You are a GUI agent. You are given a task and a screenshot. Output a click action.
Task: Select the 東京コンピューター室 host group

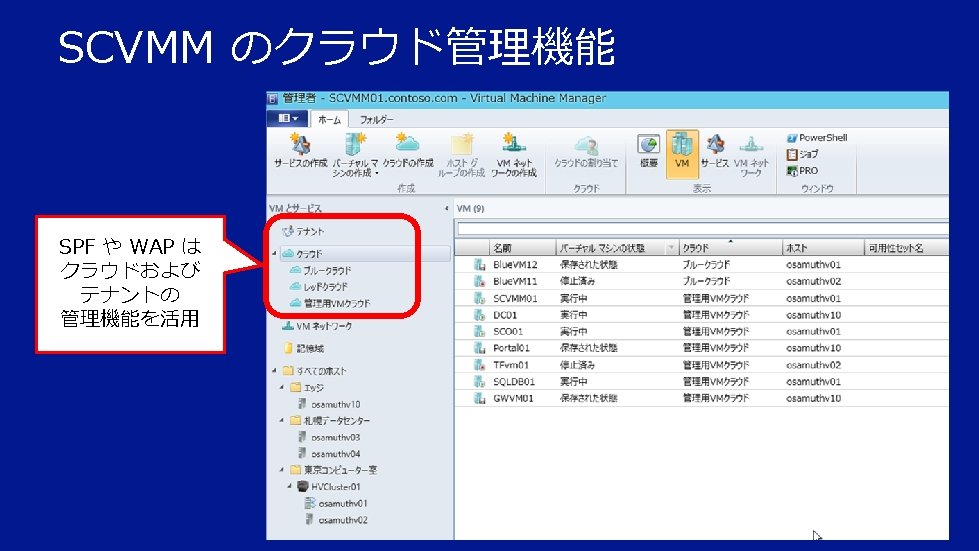334,470
